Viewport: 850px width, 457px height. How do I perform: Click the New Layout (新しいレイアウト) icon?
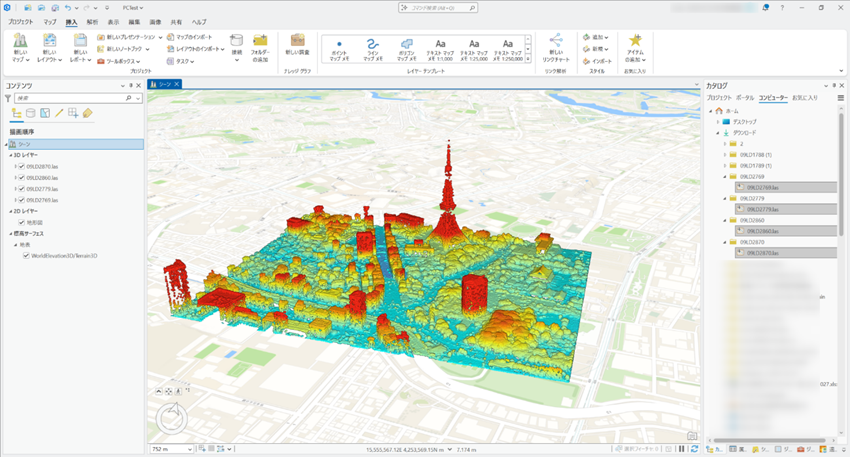pyautogui.click(x=49, y=41)
